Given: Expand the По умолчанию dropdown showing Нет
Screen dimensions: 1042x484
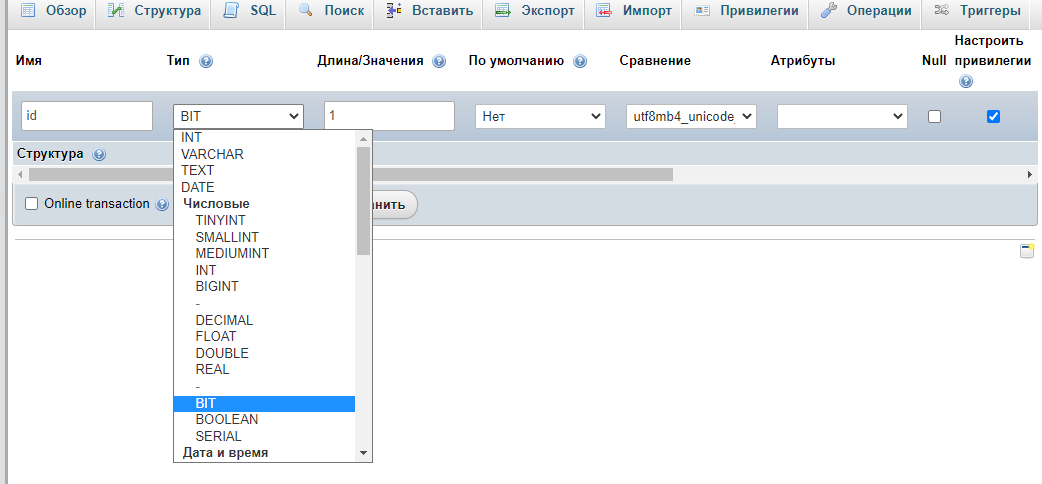Looking at the screenshot, I should tap(540, 116).
